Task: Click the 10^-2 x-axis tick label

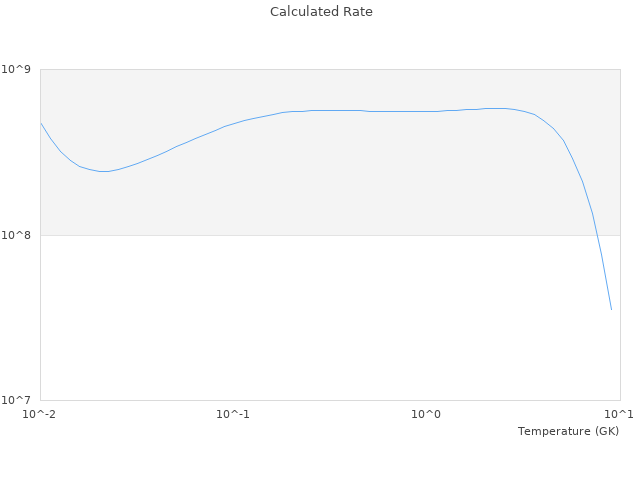Action: click(39, 414)
